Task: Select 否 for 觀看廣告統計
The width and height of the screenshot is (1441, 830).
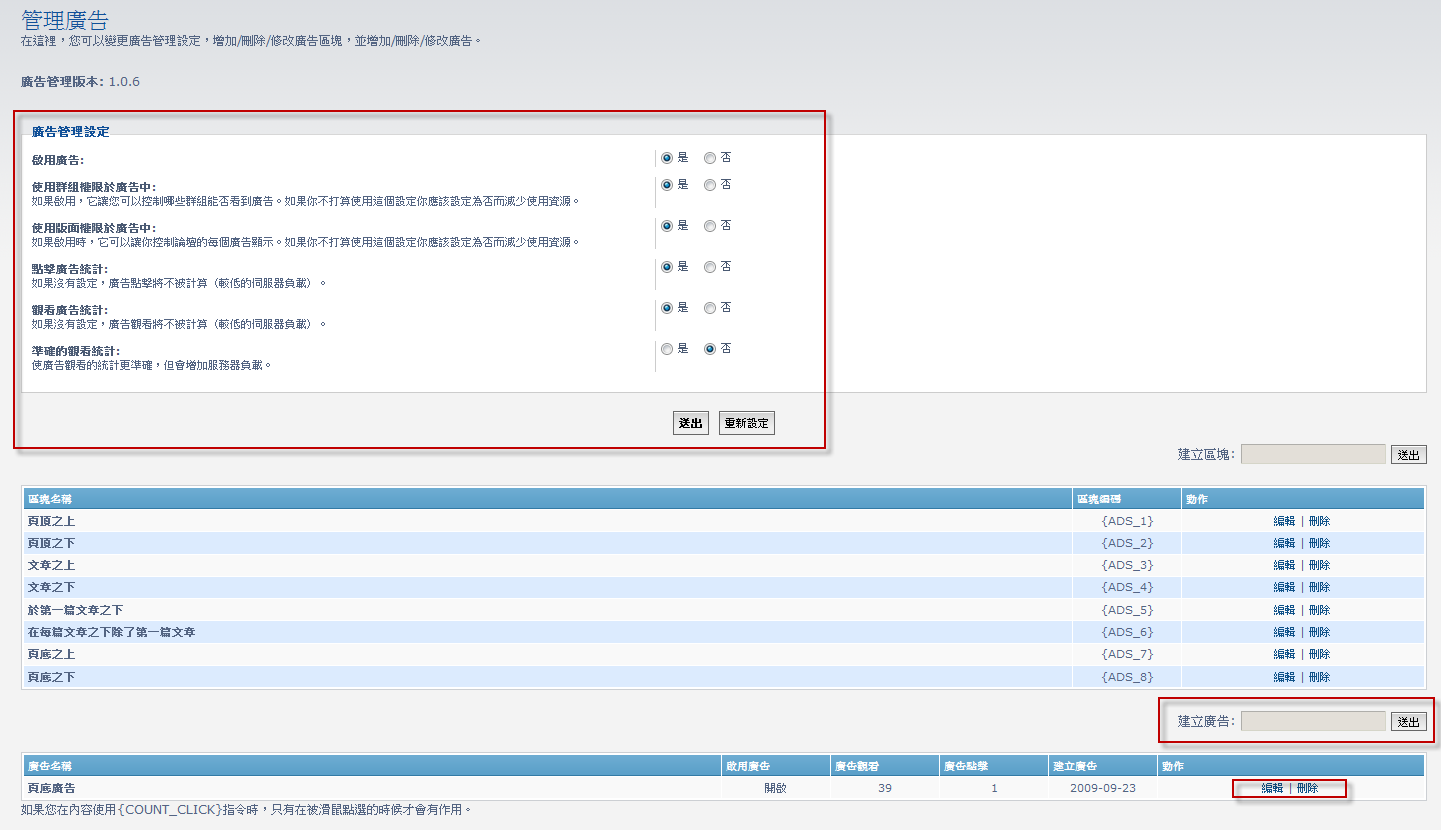Action: (x=710, y=308)
